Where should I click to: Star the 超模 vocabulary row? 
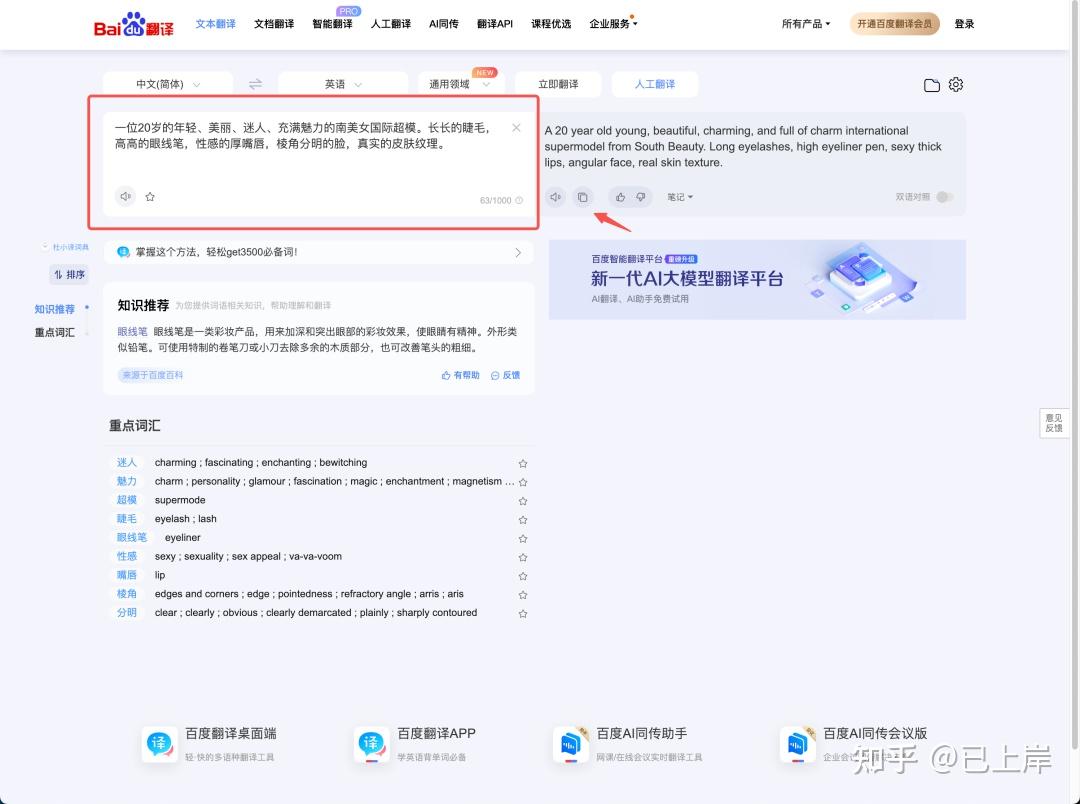(523, 501)
